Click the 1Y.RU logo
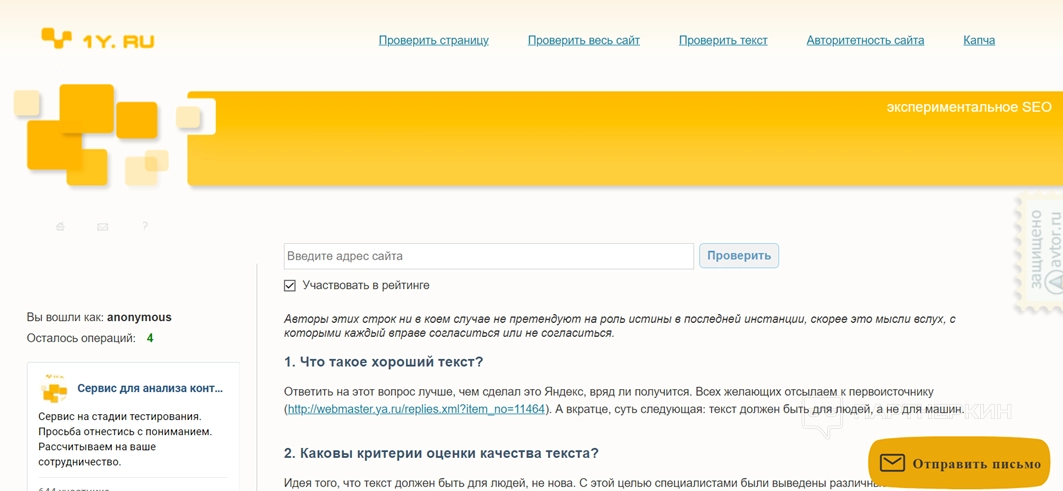The height and width of the screenshot is (491, 1063). point(98,40)
